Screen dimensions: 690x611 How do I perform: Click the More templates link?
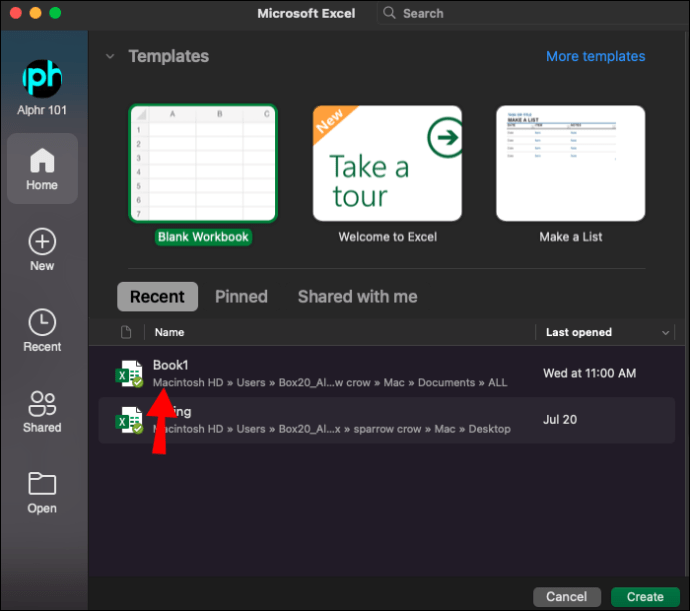pyautogui.click(x=595, y=56)
